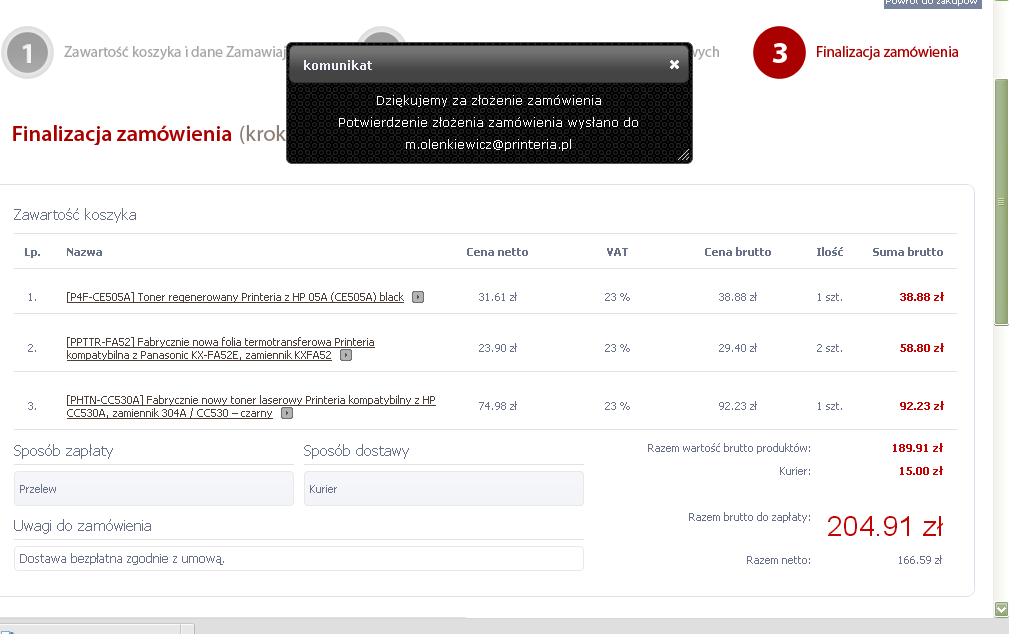This screenshot has width=1009, height=634.
Task: Click the order remarks field Dostawa bezpłatna
Action: point(299,559)
